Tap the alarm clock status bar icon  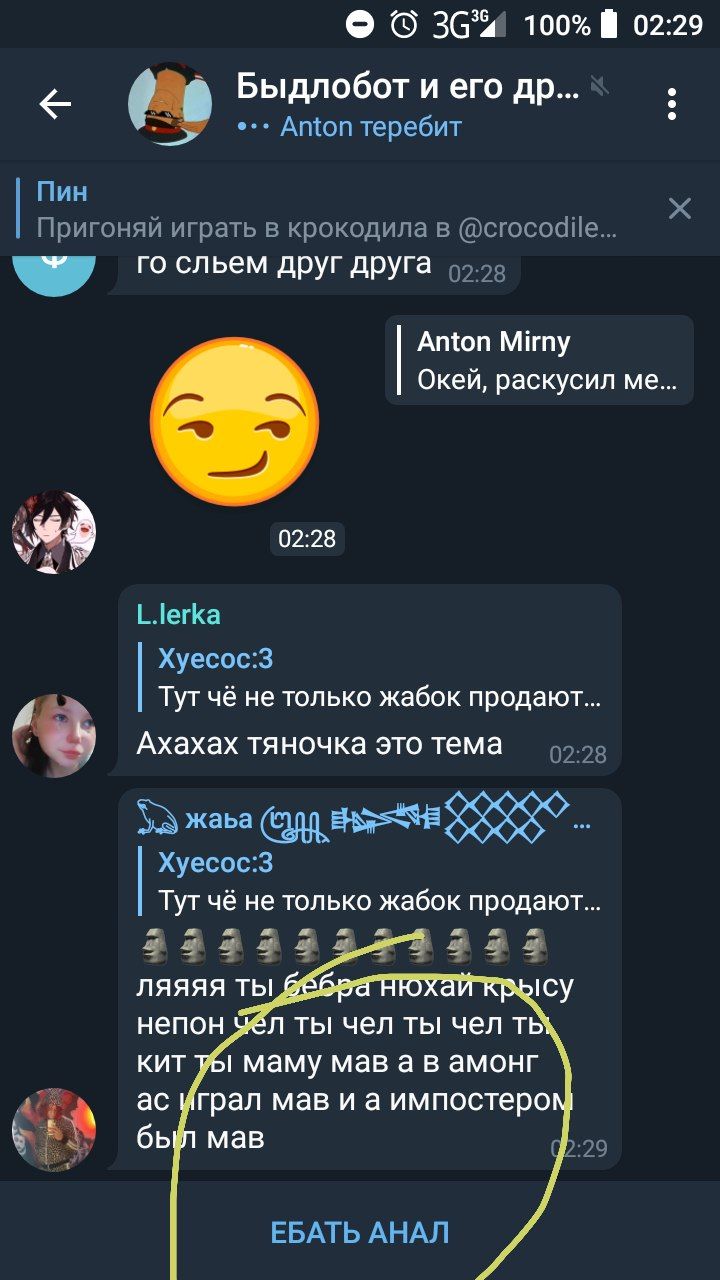pos(404,24)
